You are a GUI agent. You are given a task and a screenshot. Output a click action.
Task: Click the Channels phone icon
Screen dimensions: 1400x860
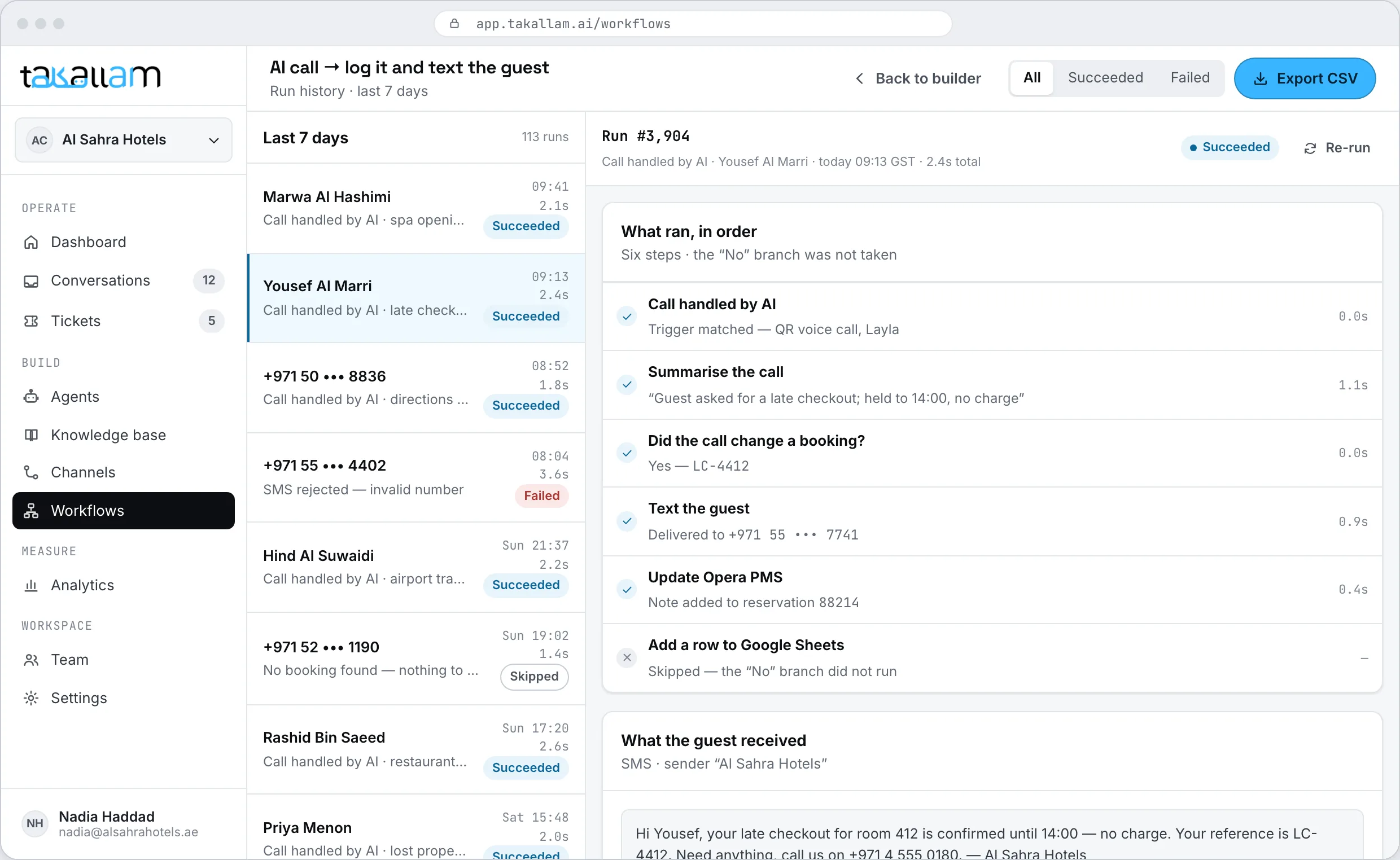[x=31, y=473]
